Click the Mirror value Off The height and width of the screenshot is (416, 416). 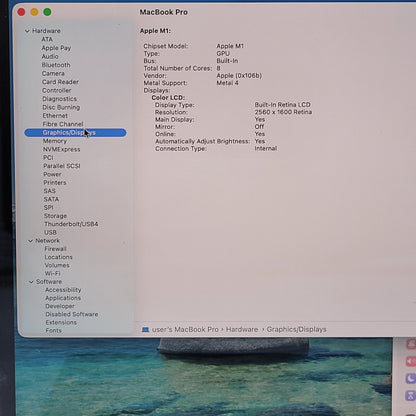[x=259, y=127]
